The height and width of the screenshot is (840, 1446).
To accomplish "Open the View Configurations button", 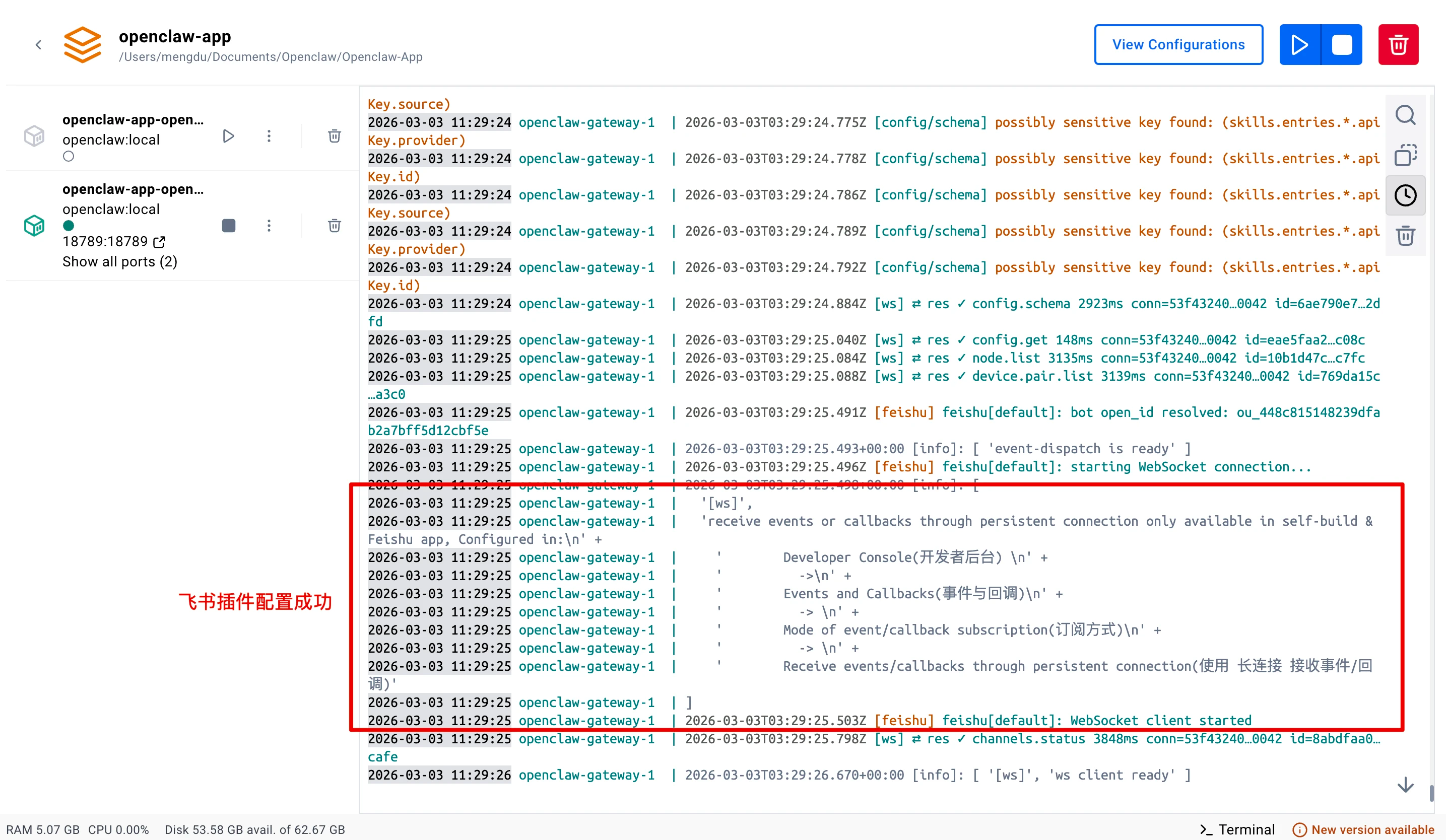I will (x=1178, y=45).
